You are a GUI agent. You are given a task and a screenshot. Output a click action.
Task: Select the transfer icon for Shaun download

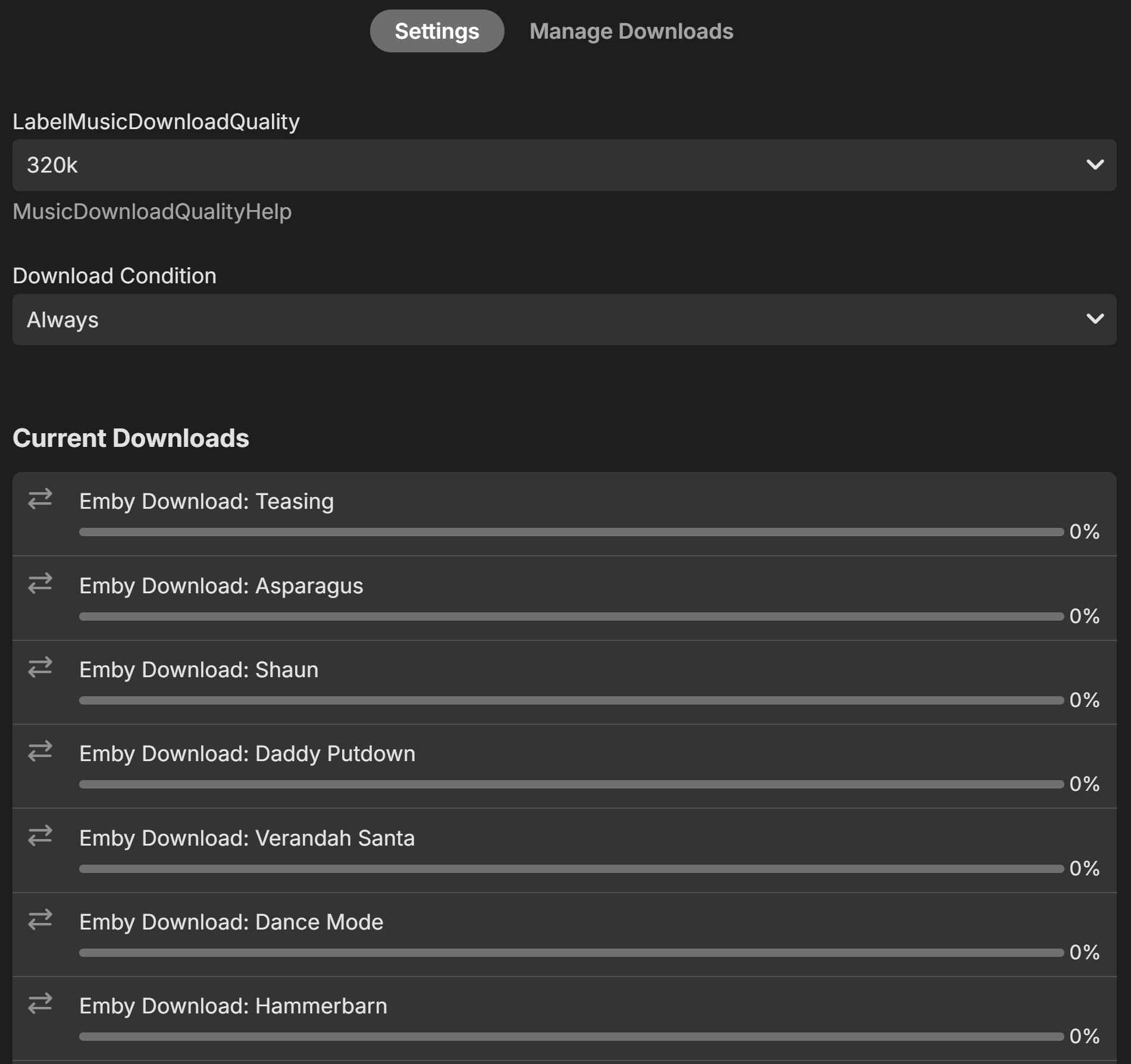pos(40,667)
